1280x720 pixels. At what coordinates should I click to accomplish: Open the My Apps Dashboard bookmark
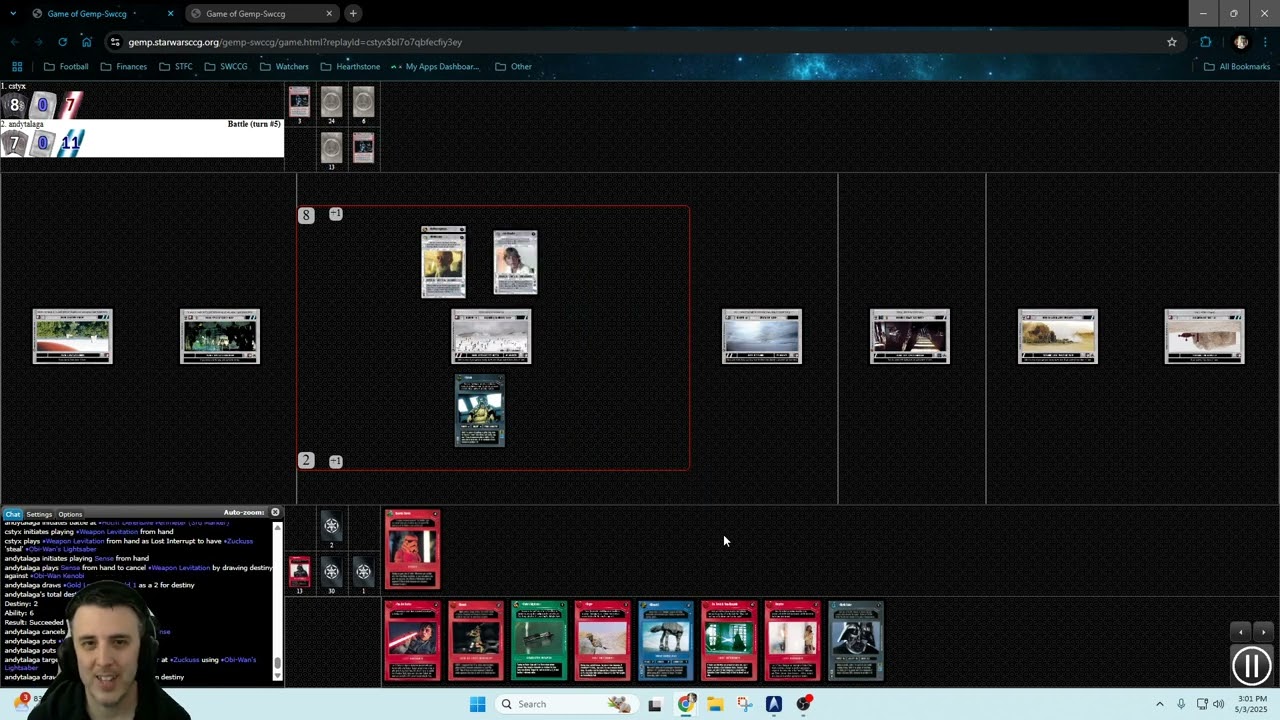[435, 67]
